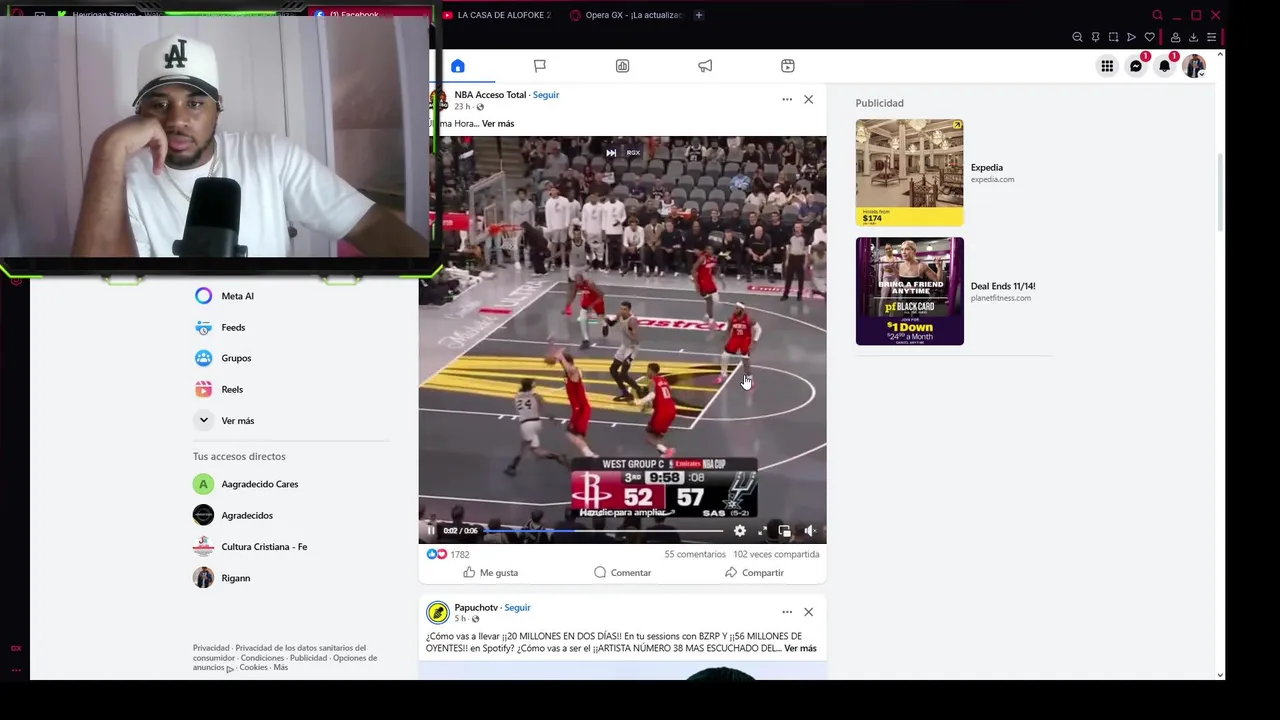Hide the Papuchotv post

tap(808, 612)
